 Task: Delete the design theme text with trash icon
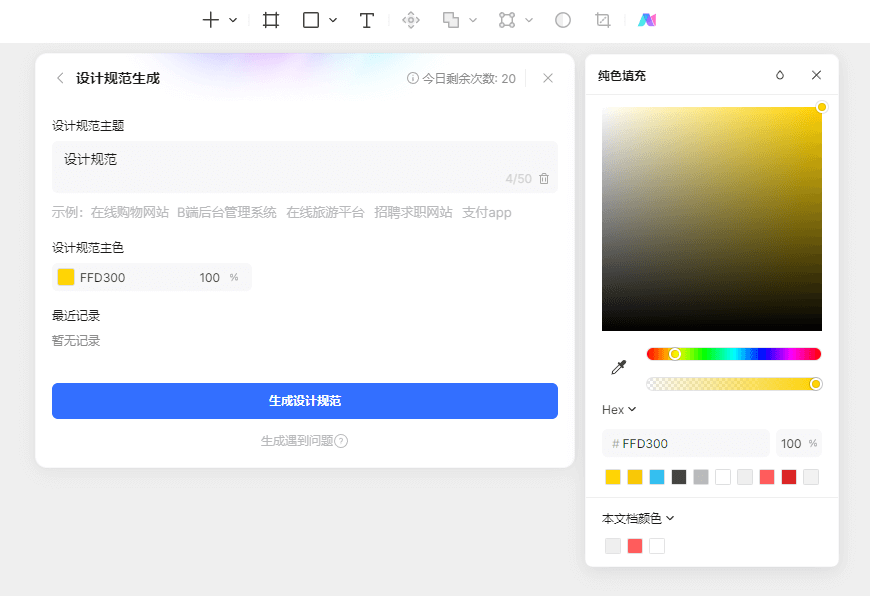click(x=544, y=179)
